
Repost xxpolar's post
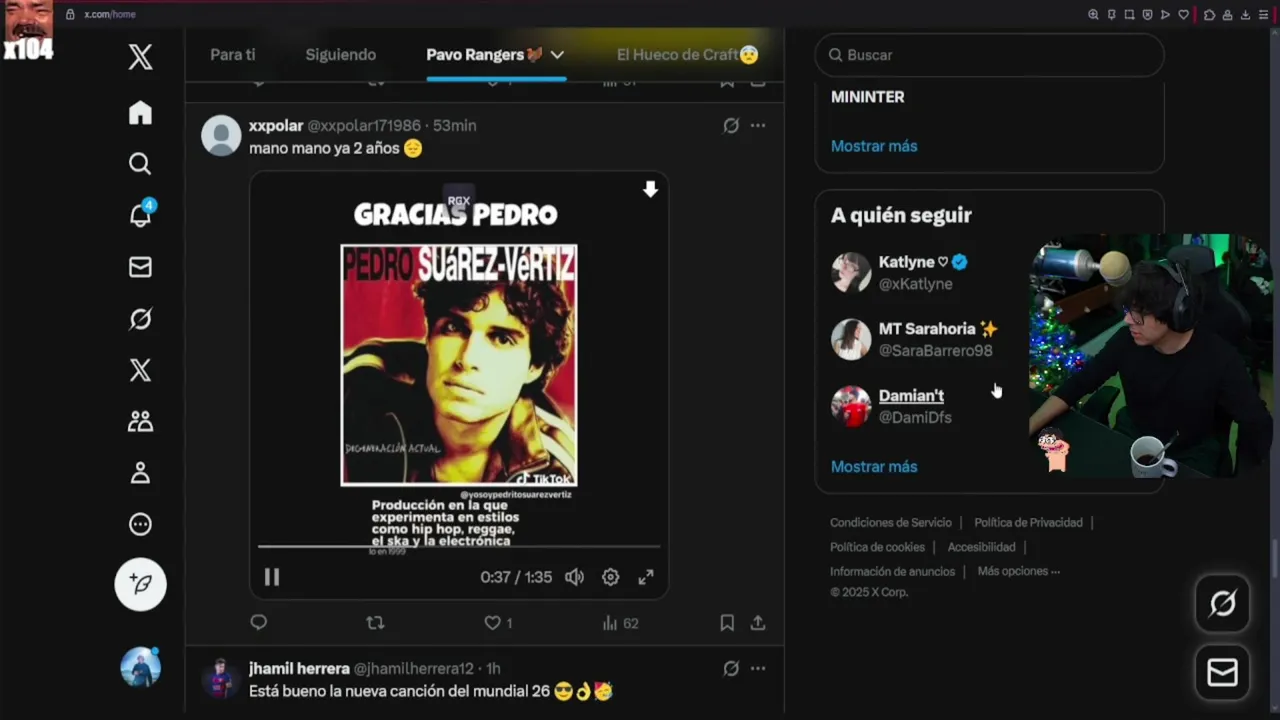[375, 623]
